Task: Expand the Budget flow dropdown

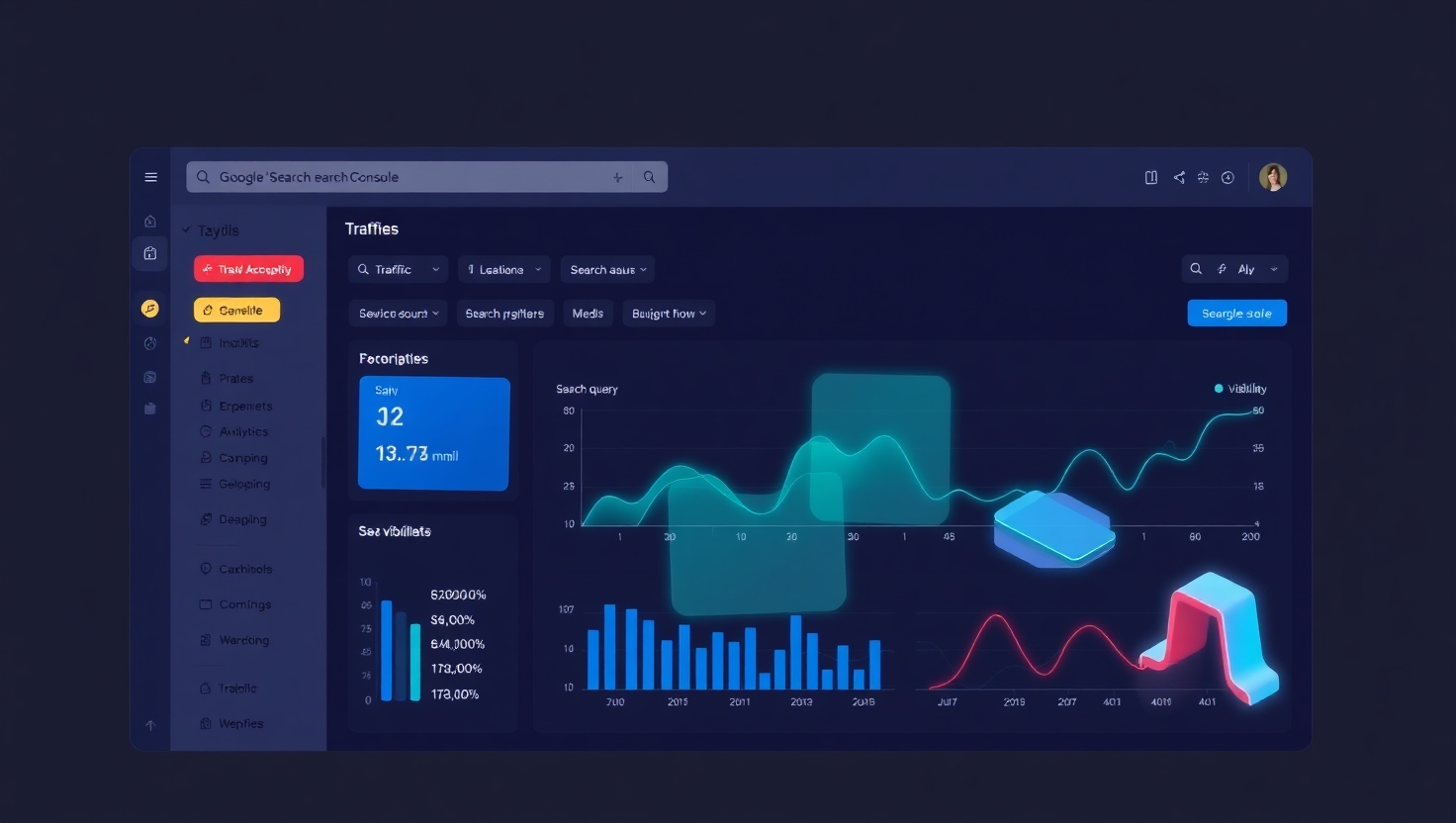Action: [x=668, y=313]
